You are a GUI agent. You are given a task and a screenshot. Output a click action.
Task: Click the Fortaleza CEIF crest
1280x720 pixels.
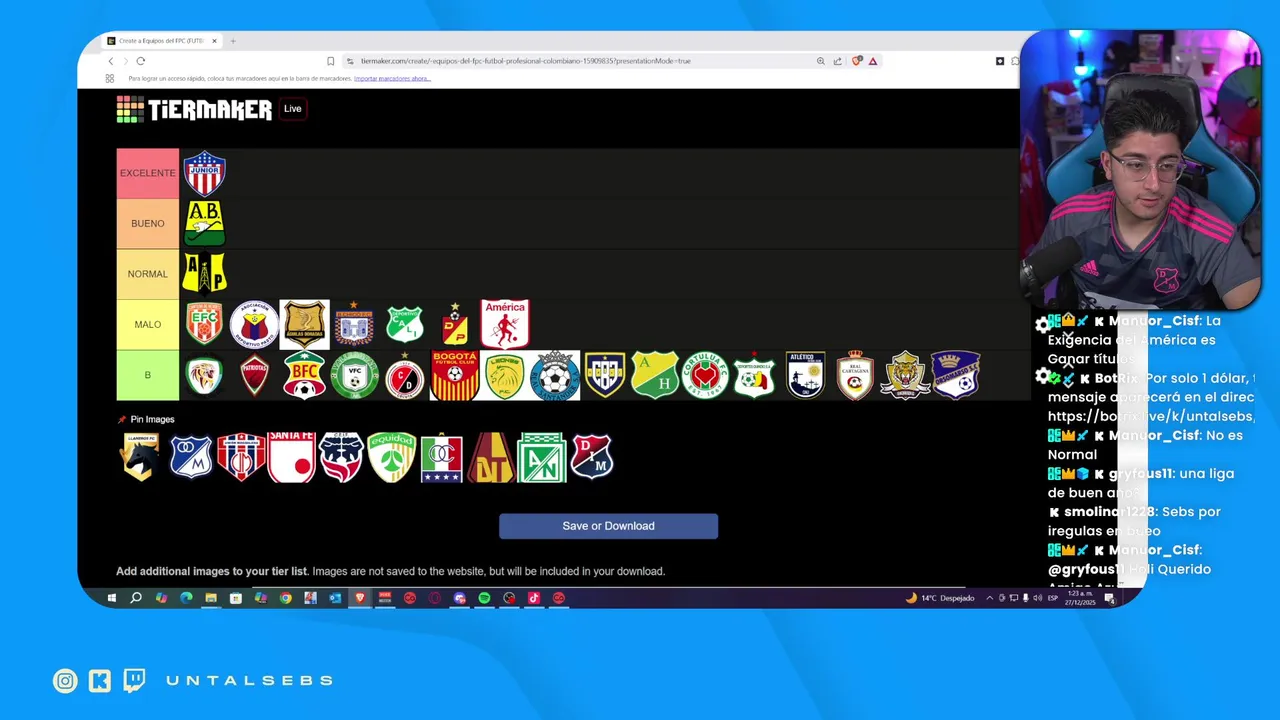click(x=341, y=457)
